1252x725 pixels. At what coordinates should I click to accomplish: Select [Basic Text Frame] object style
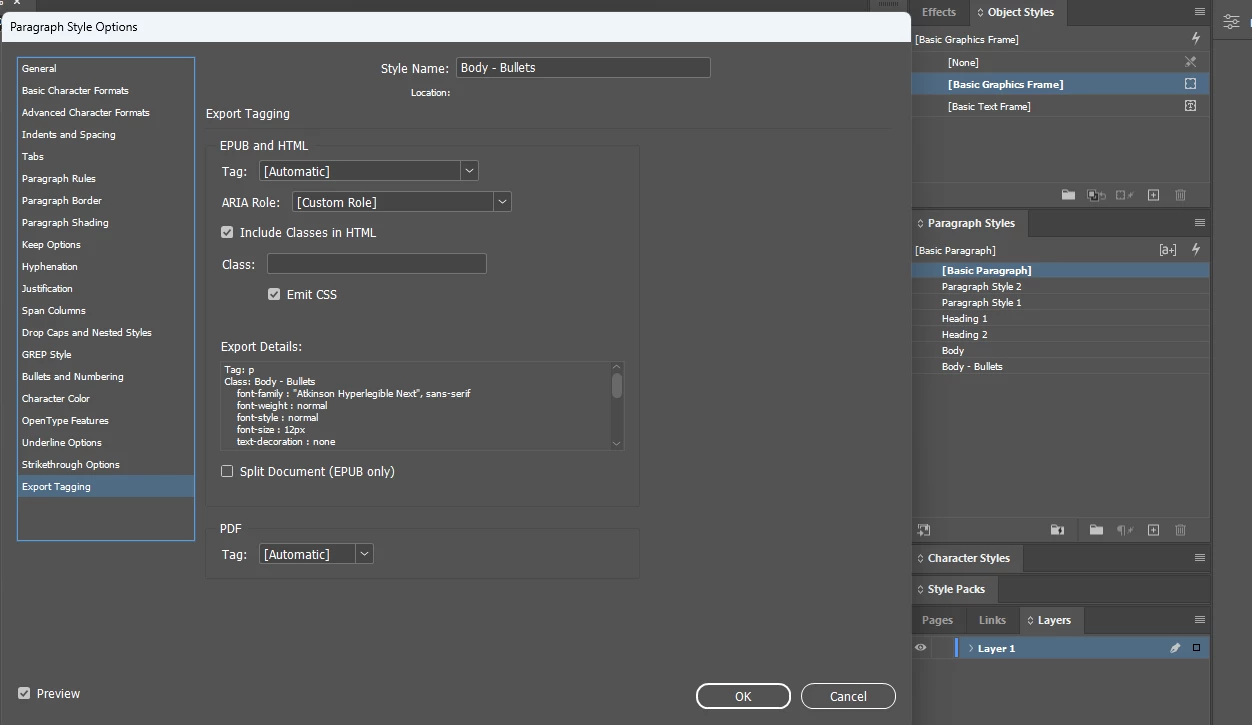pos(1060,106)
